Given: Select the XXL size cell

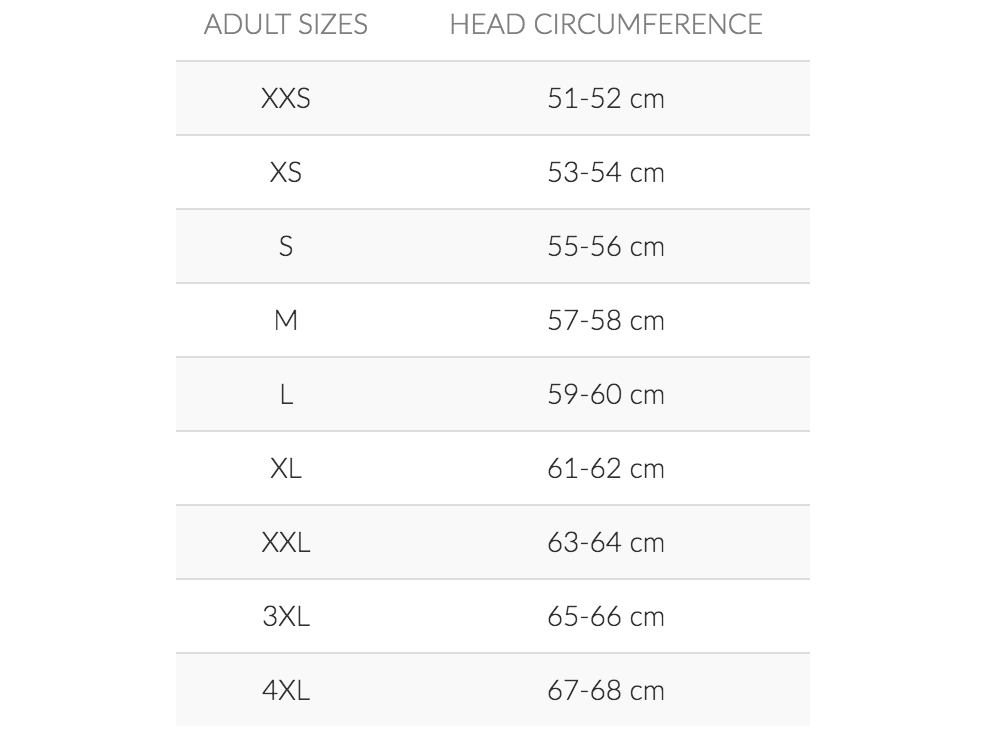Looking at the screenshot, I should [286, 542].
